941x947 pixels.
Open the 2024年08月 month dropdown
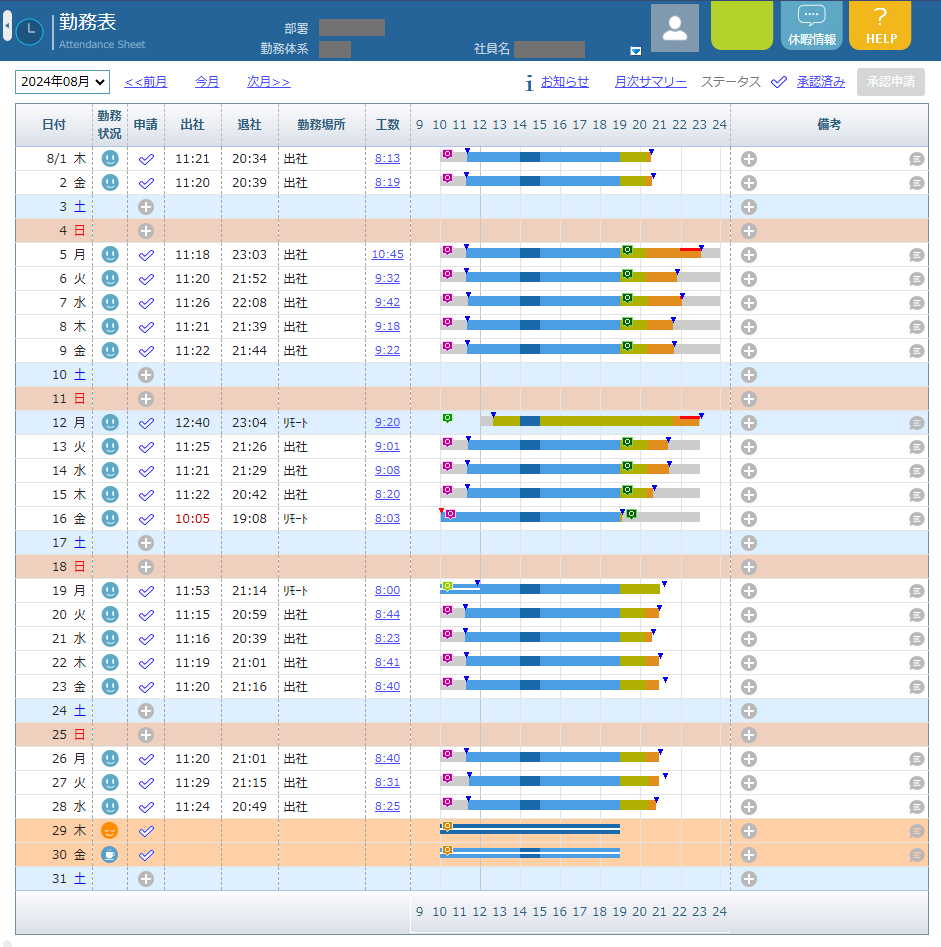(62, 82)
